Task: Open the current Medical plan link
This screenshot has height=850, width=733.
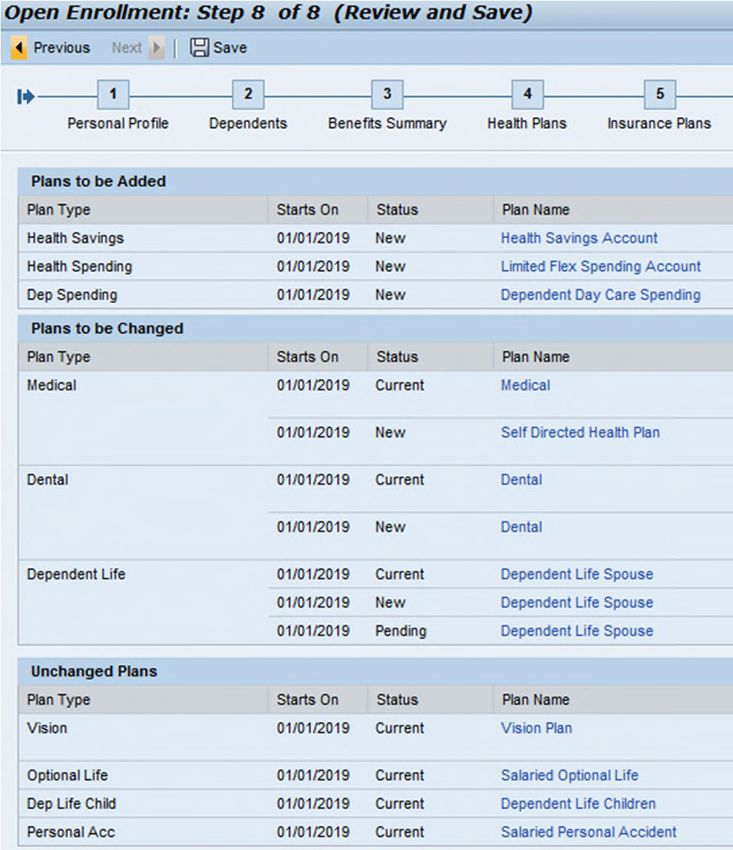Action: pos(525,385)
